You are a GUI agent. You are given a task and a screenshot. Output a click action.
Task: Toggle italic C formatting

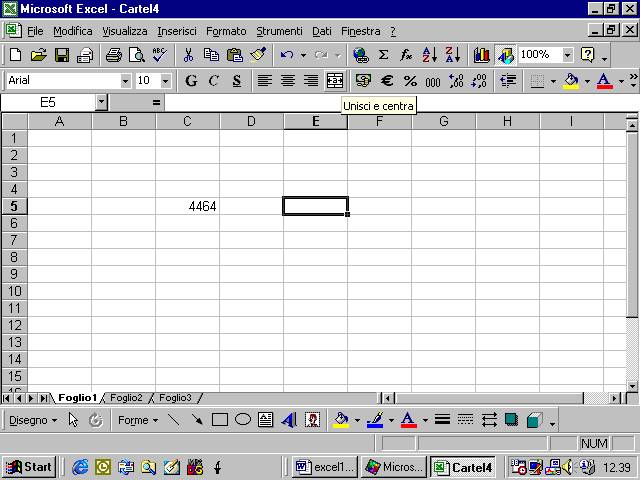214,81
